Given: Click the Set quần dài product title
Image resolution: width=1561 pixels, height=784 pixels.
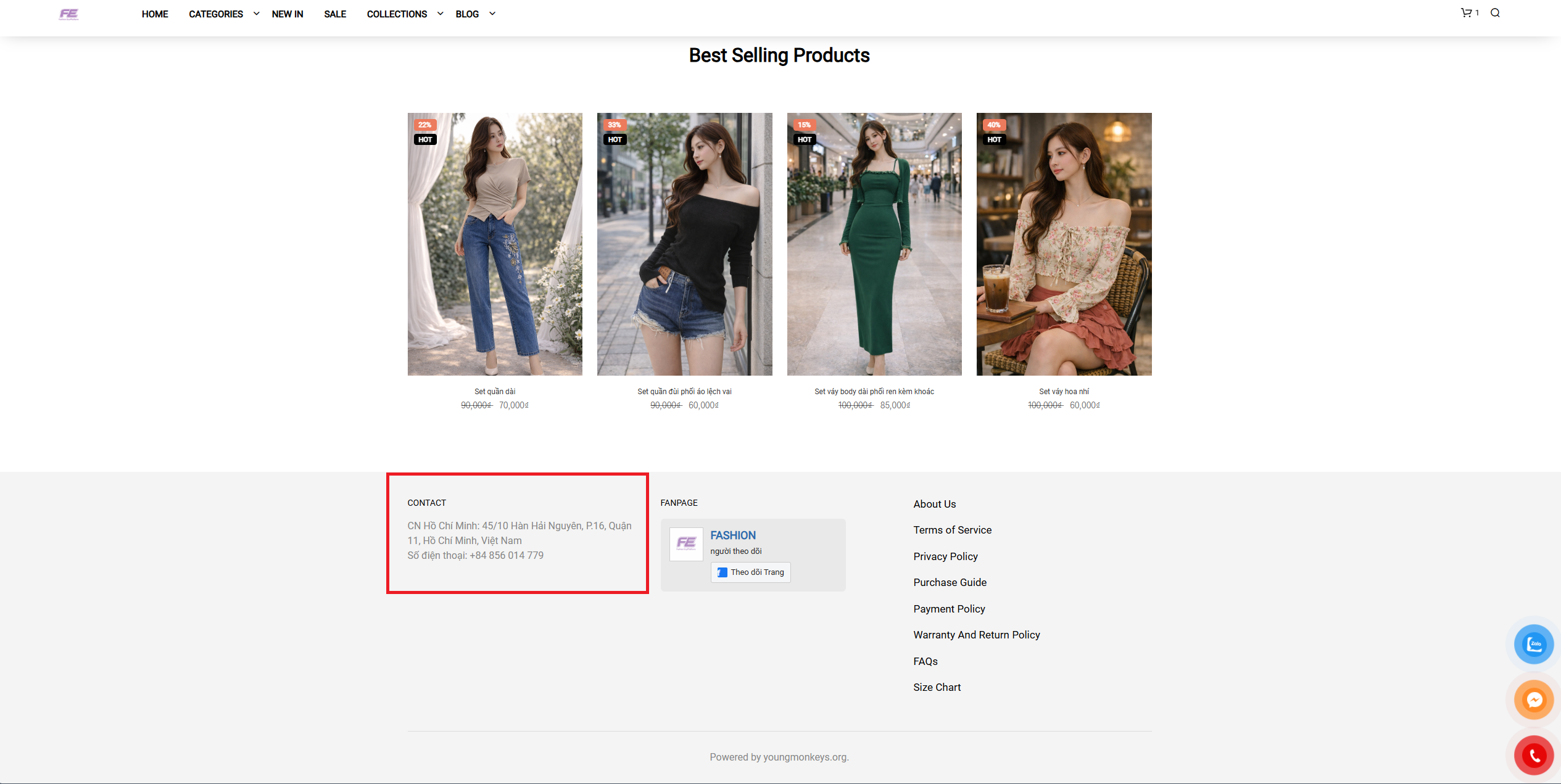Looking at the screenshot, I should pyautogui.click(x=494, y=392).
